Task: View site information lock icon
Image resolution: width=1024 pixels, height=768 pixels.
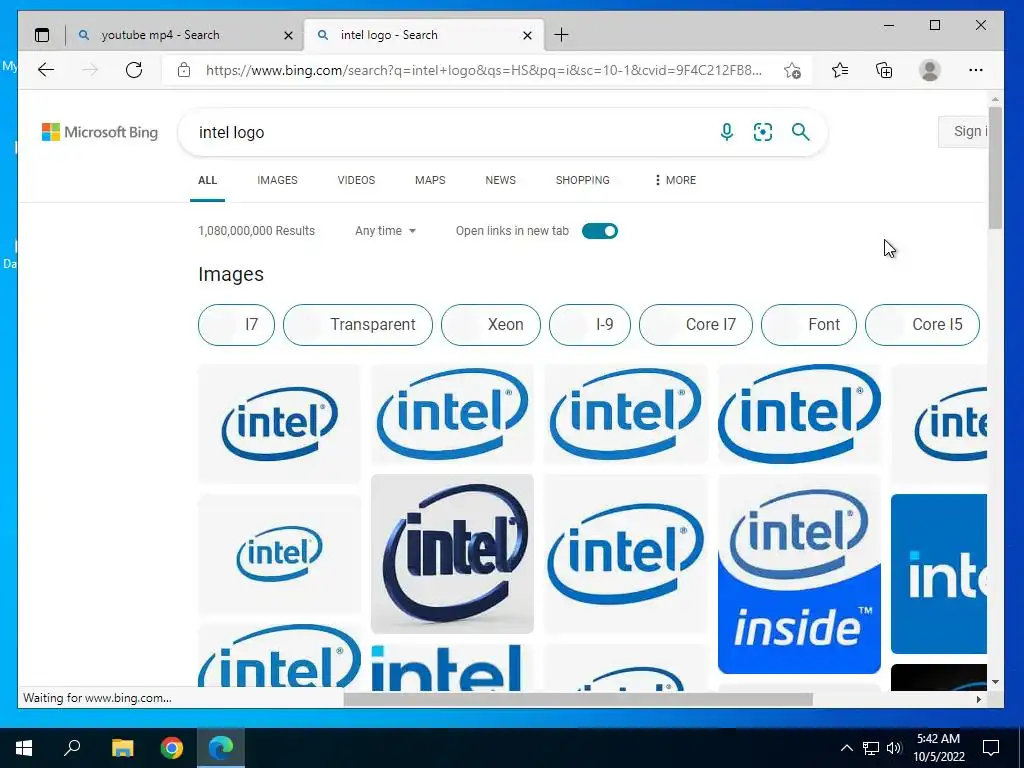Action: [x=184, y=70]
